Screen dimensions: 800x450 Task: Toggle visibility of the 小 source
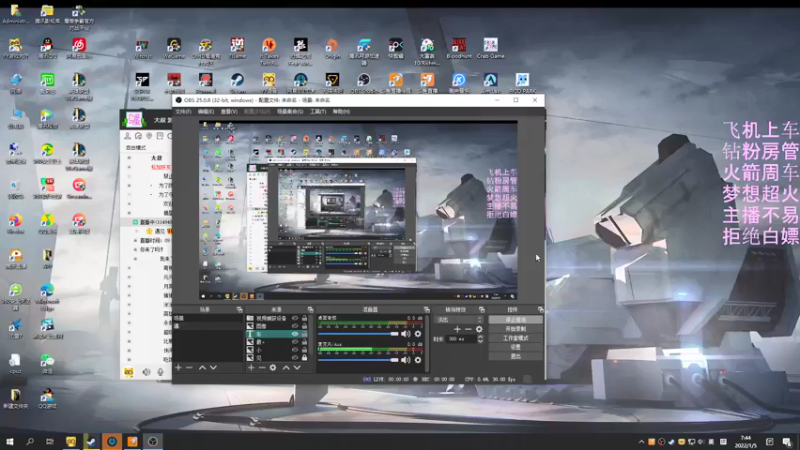294,350
